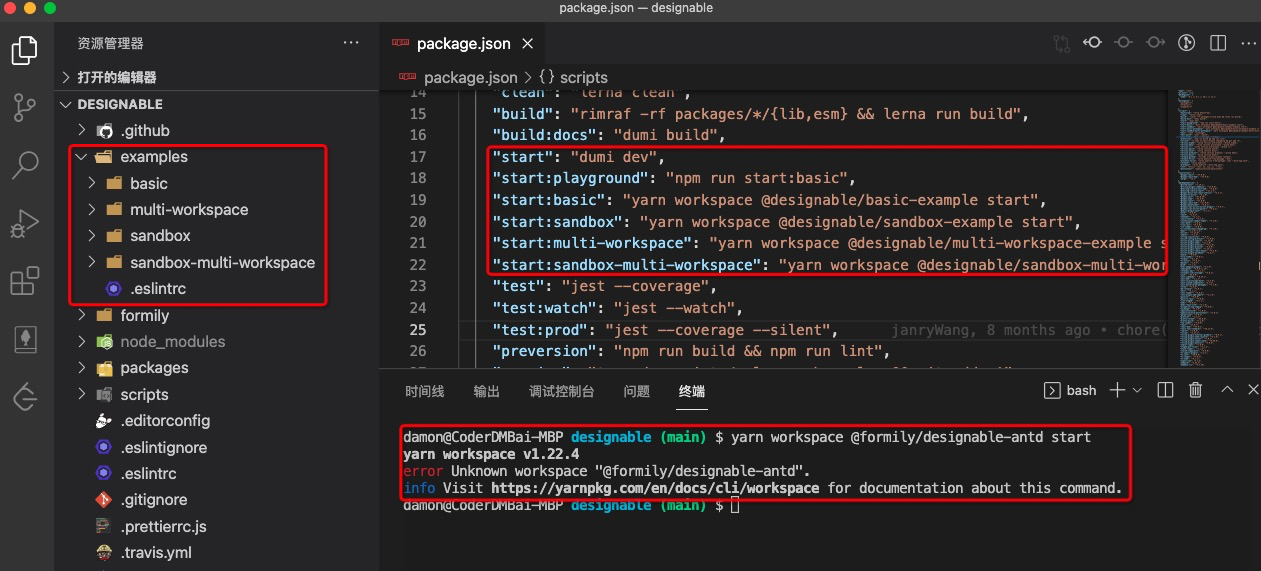Click line number 25 in the gutter
The width and height of the screenshot is (1261, 571).
[x=417, y=330]
